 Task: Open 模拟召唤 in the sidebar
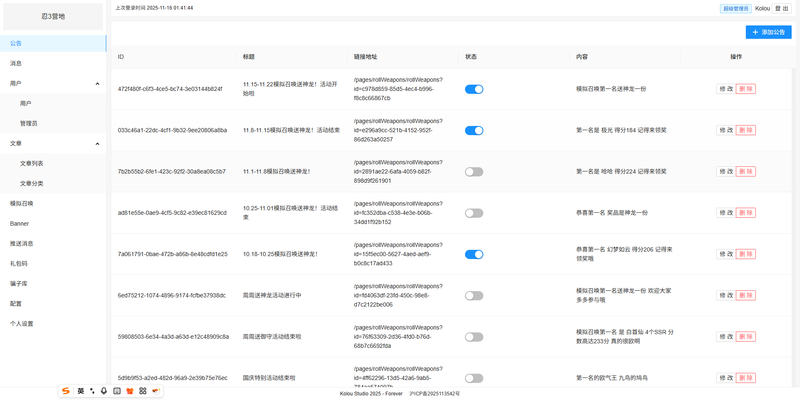pos(53,204)
